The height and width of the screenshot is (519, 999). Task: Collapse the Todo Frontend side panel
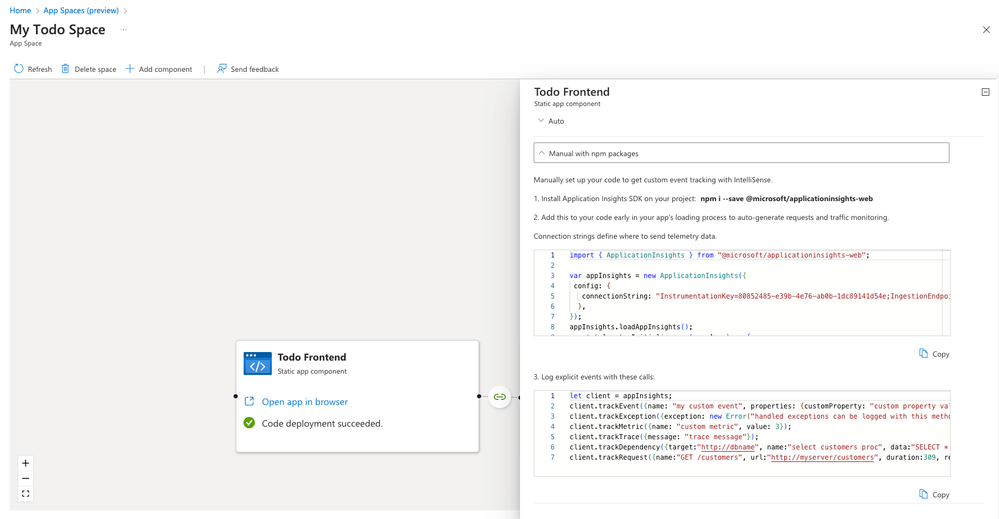pyautogui.click(x=985, y=92)
